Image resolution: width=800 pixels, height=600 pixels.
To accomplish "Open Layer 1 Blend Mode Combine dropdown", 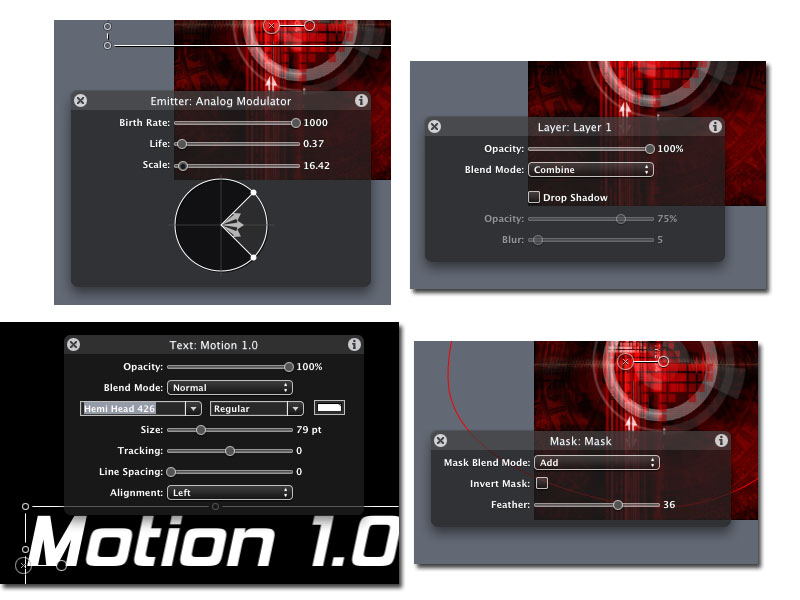I will point(591,170).
